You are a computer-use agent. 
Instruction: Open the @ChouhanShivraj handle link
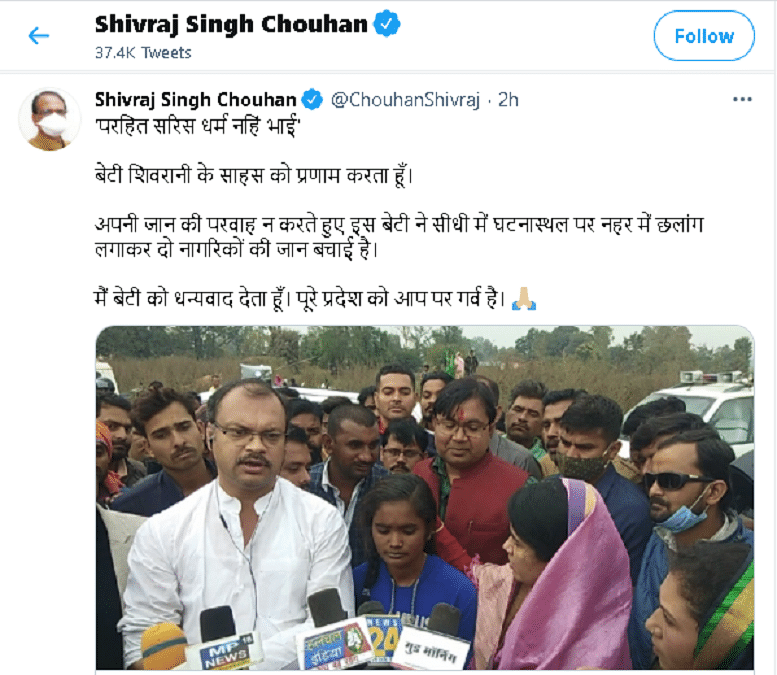[405, 100]
